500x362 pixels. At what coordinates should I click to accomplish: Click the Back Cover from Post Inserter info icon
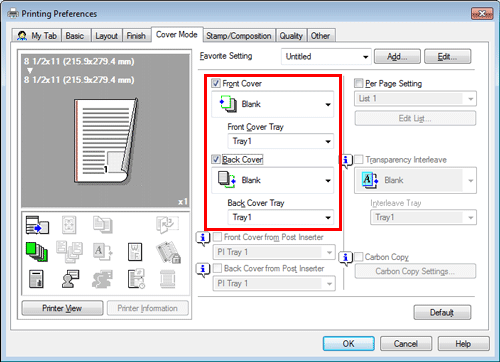(x=203, y=269)
